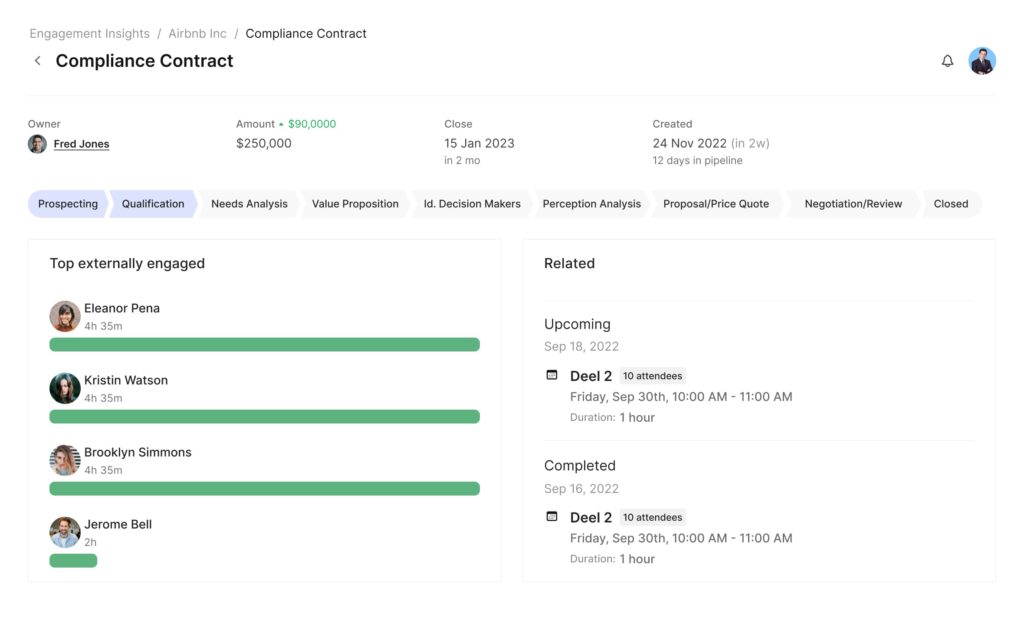Click Kristin Watson's avatar

pos(65,388)
